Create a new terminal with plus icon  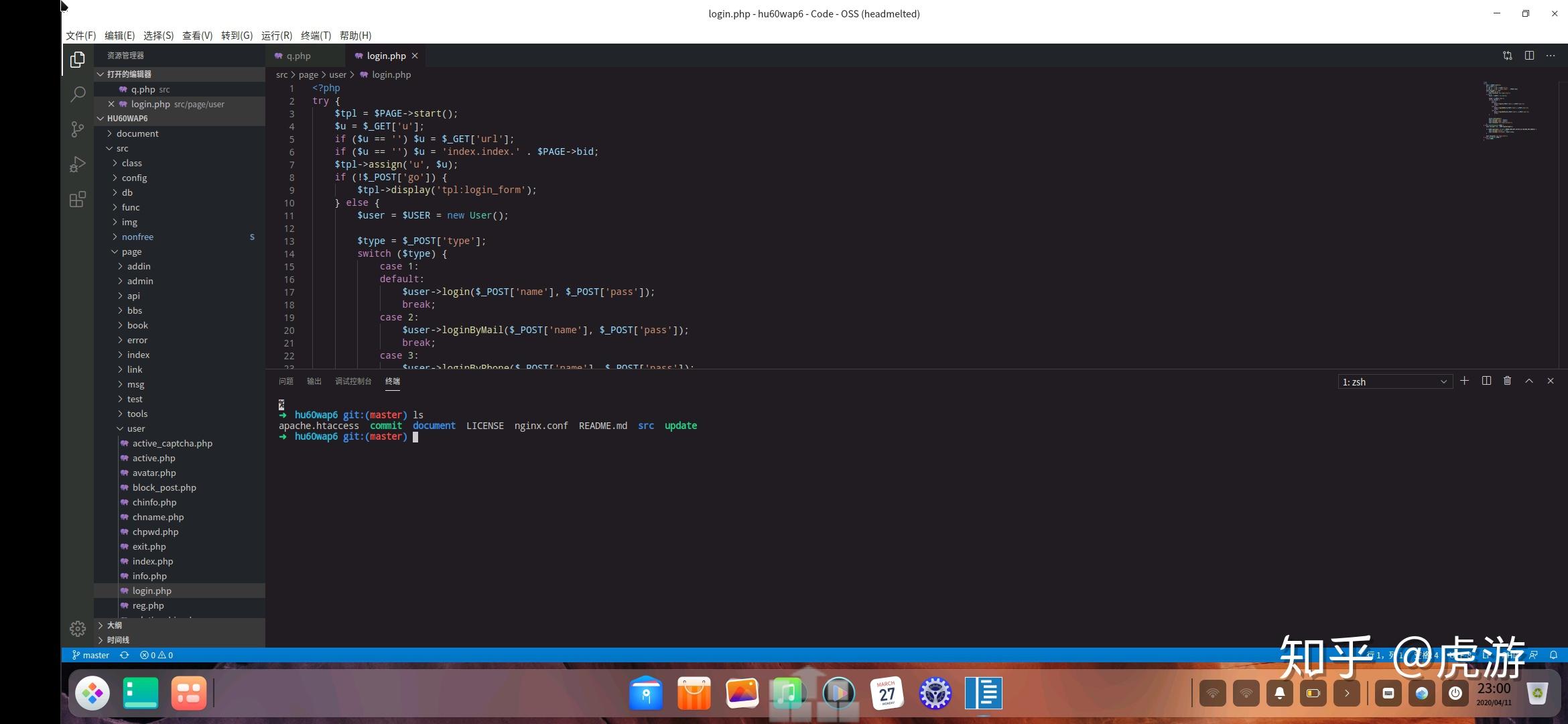1464,381
